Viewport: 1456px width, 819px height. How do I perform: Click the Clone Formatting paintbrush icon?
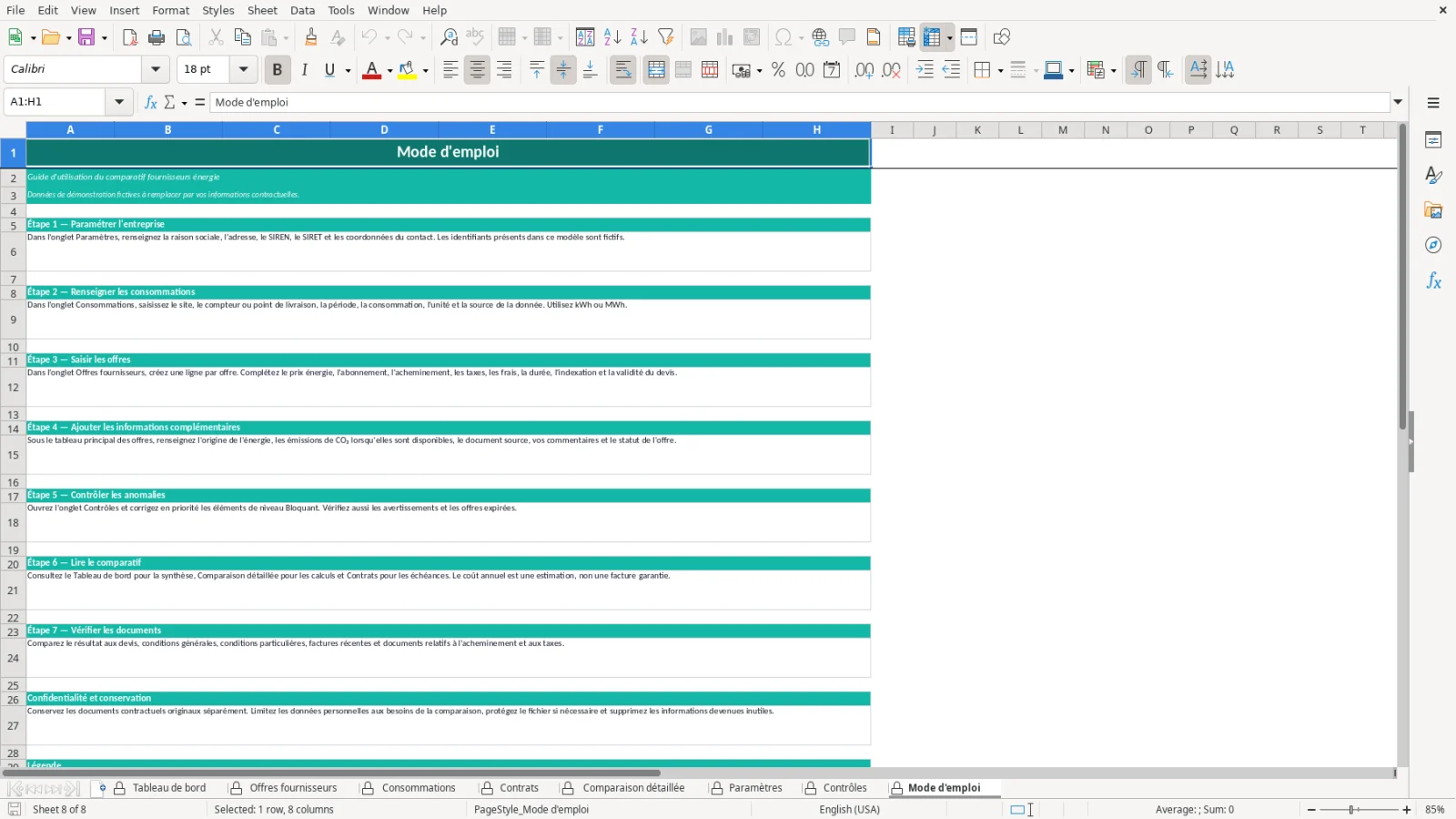click(x=311, y=37)
